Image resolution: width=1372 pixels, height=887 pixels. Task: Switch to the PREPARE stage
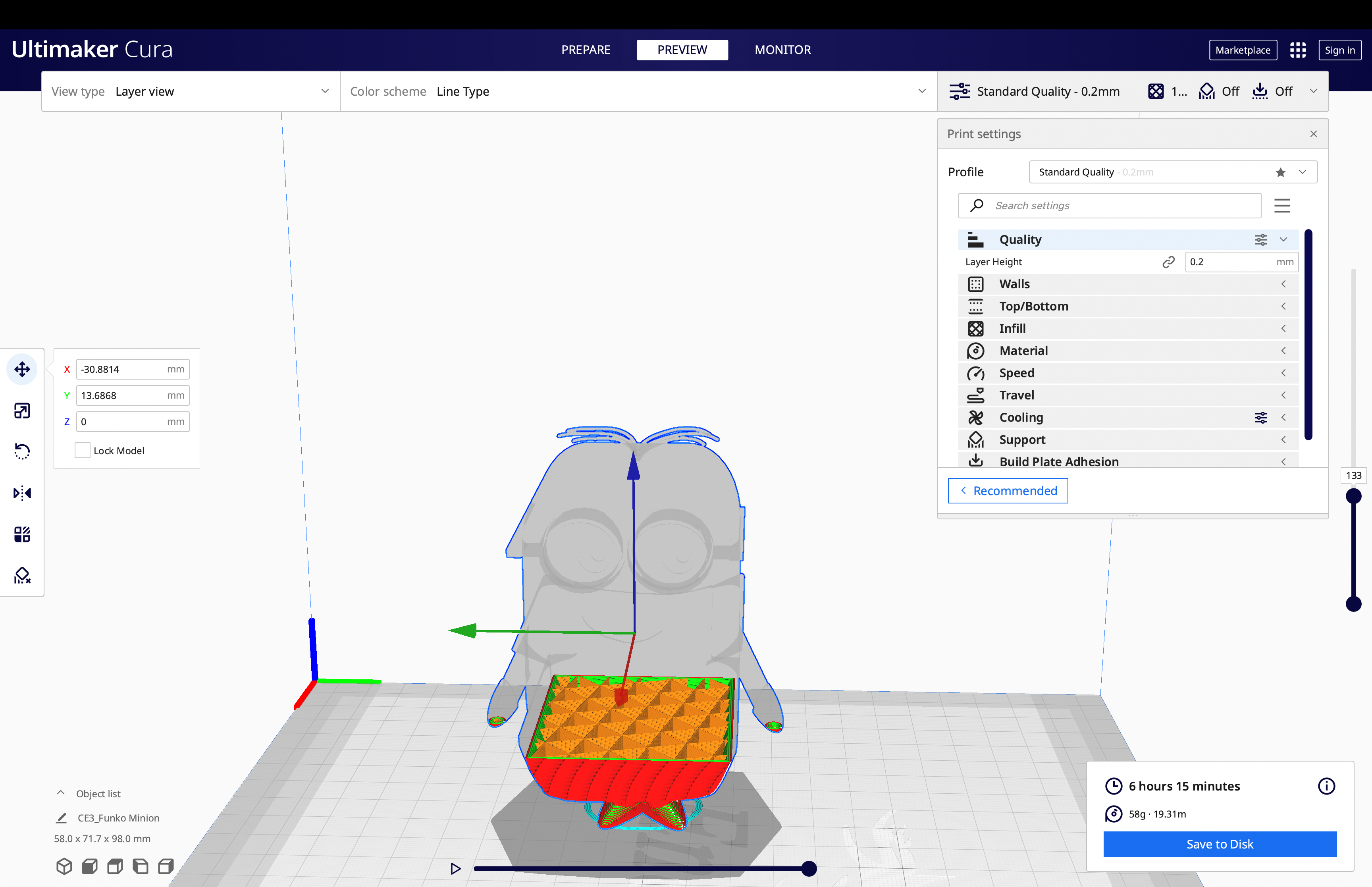click(586, 50)
